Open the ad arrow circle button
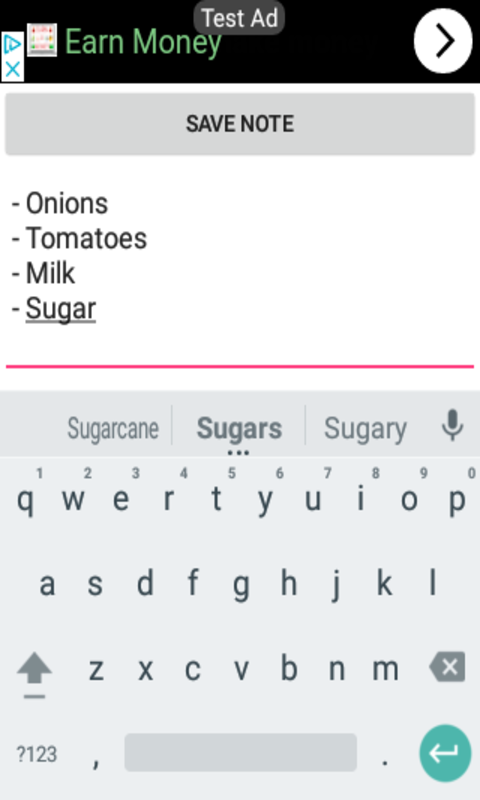 [x=443, y=41]
